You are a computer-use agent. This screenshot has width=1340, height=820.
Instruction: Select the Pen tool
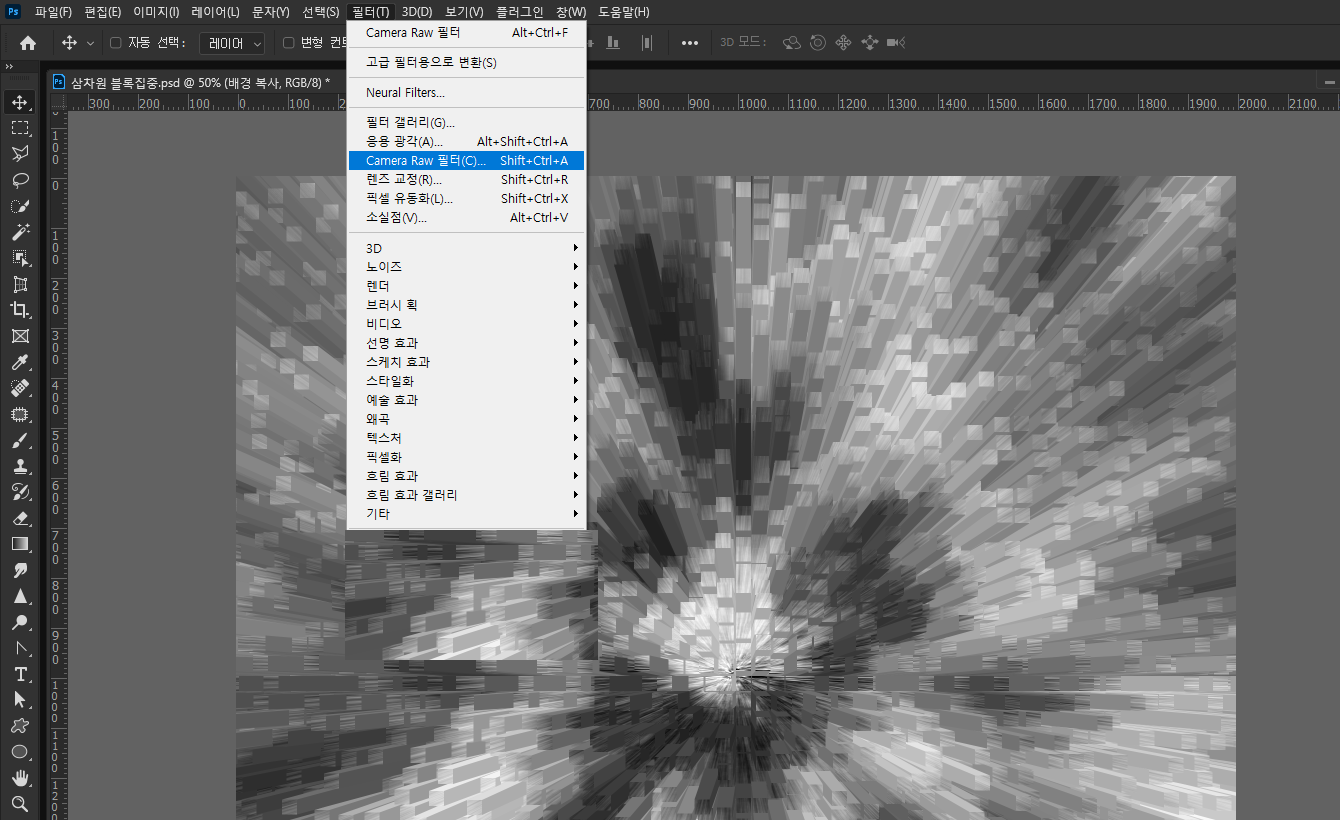pyautogui.click(x=20, y=648)
